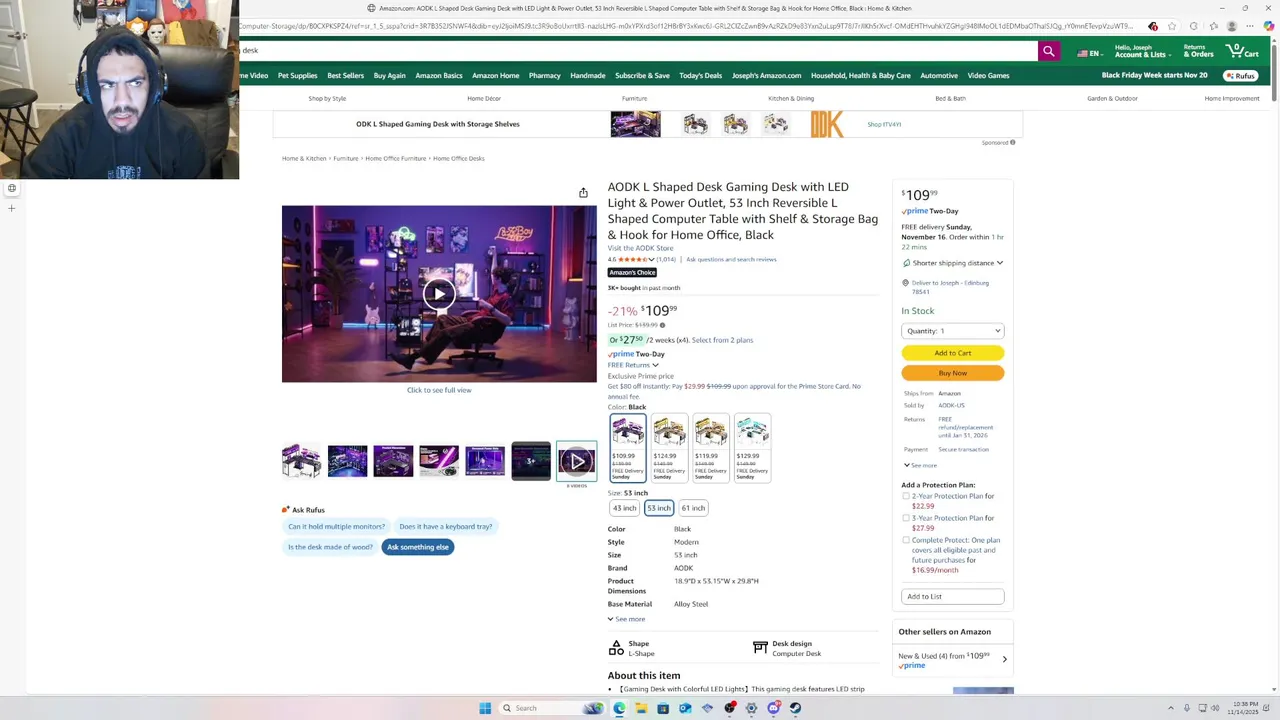Click the browser favorites star in the address bar
This screenshot has height=720, width=1280.
(1172, 26)
